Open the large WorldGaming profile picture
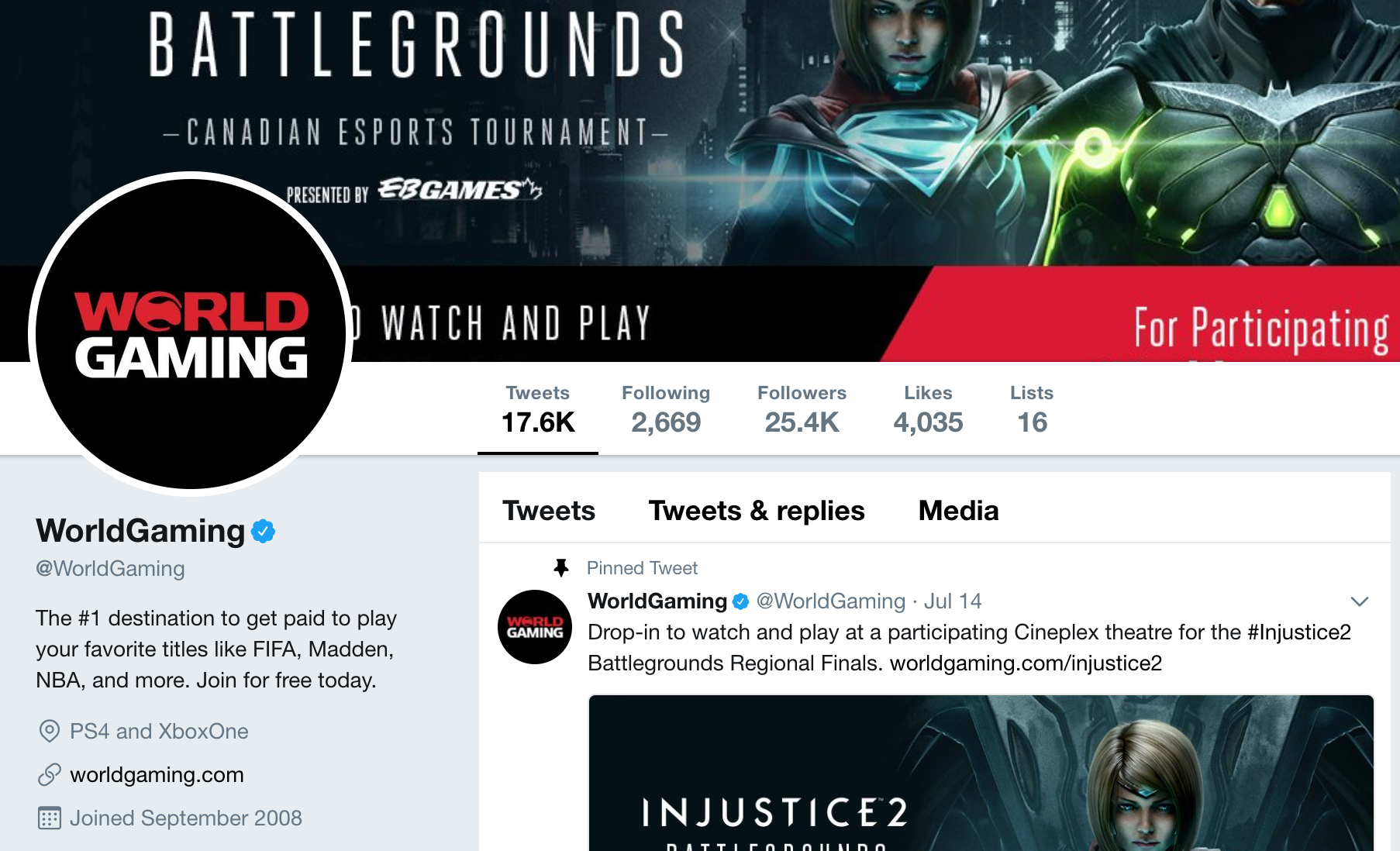Viewport: 1400px width, 851px height. 191,334
